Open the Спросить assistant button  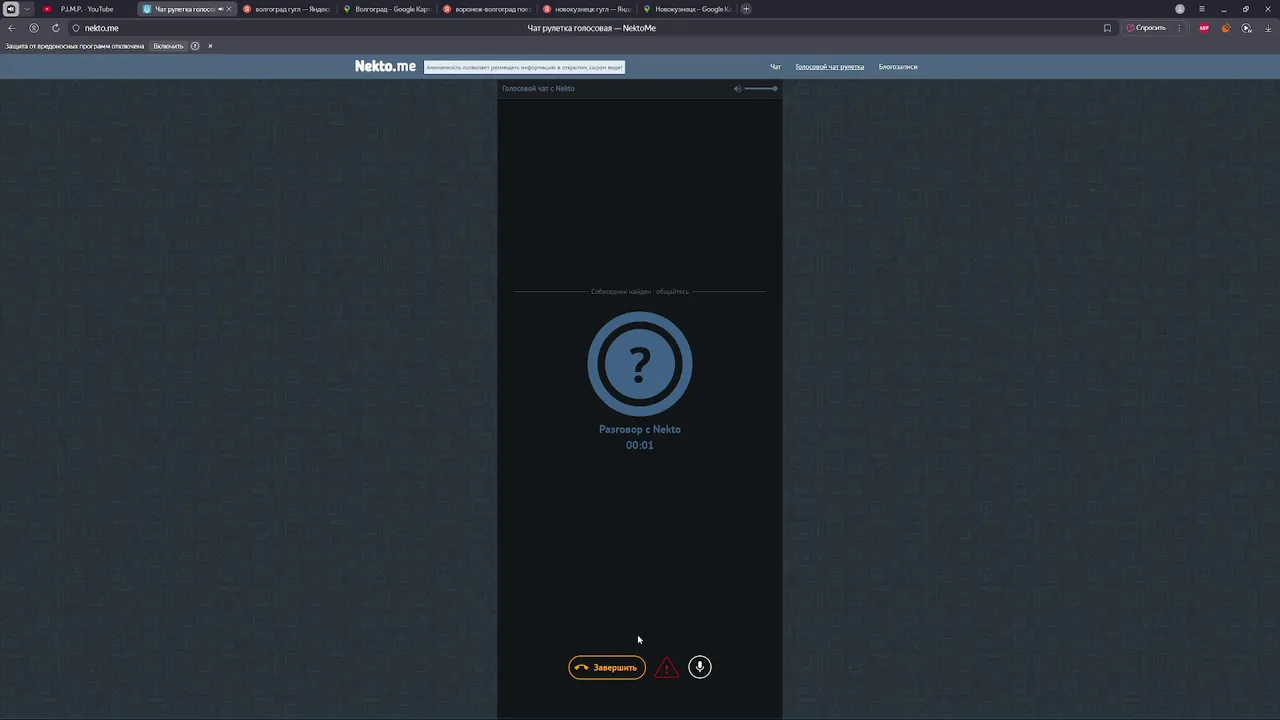click(1146, 28)
